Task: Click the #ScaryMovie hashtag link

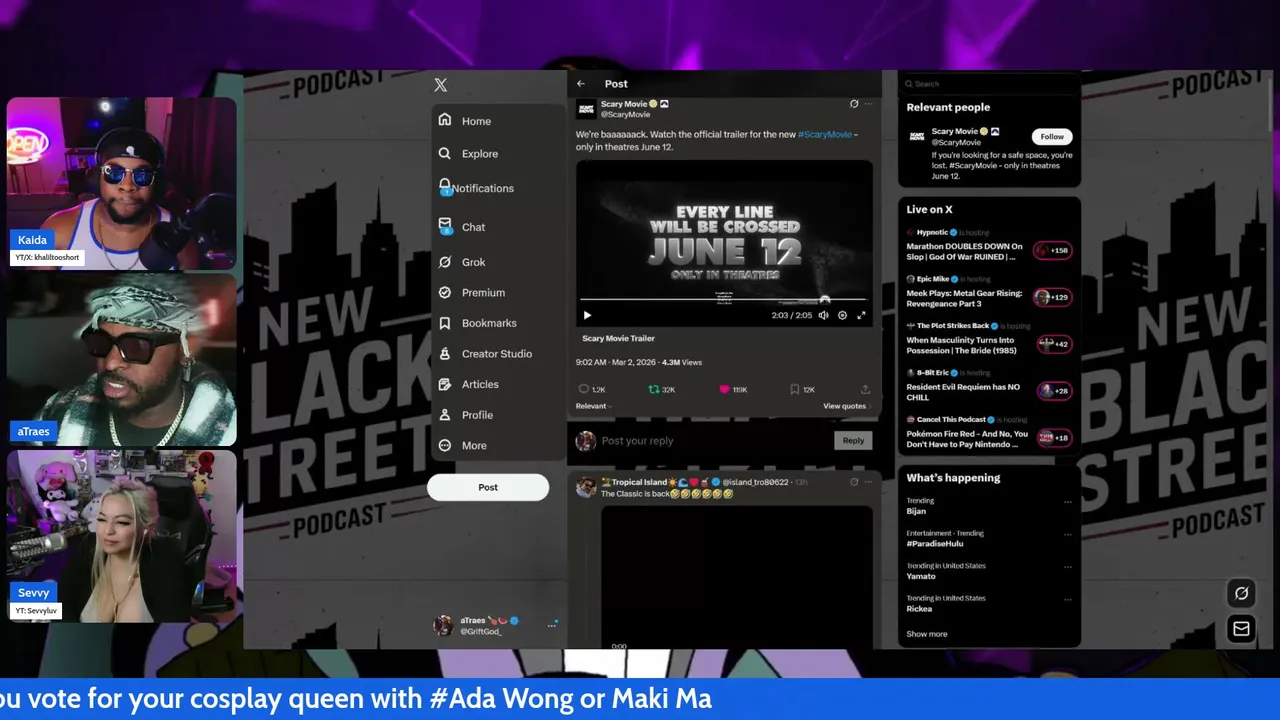Action: click(825, 134)
